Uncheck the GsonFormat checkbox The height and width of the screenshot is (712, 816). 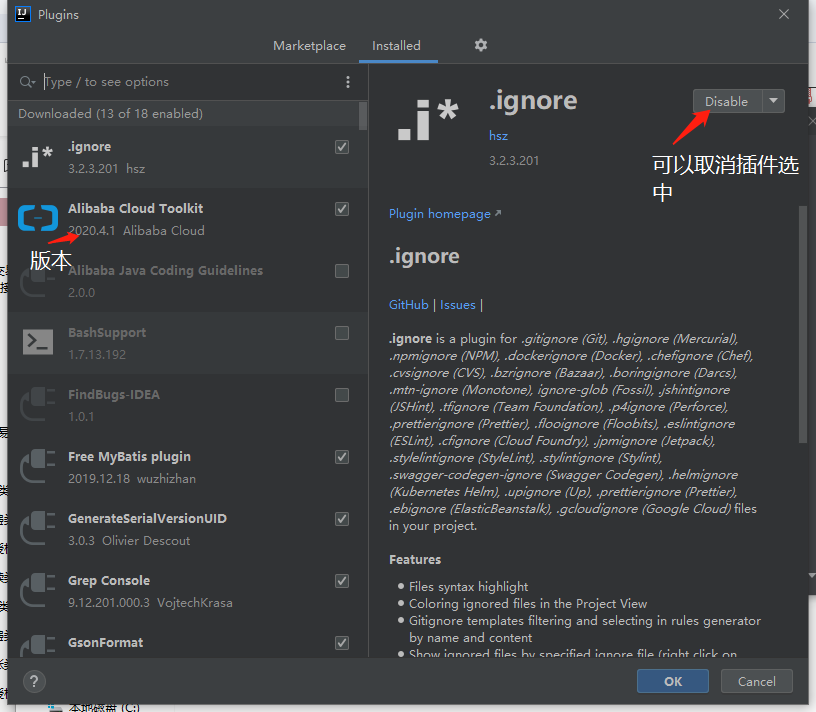pyautogui.click(x=342, y=643)
